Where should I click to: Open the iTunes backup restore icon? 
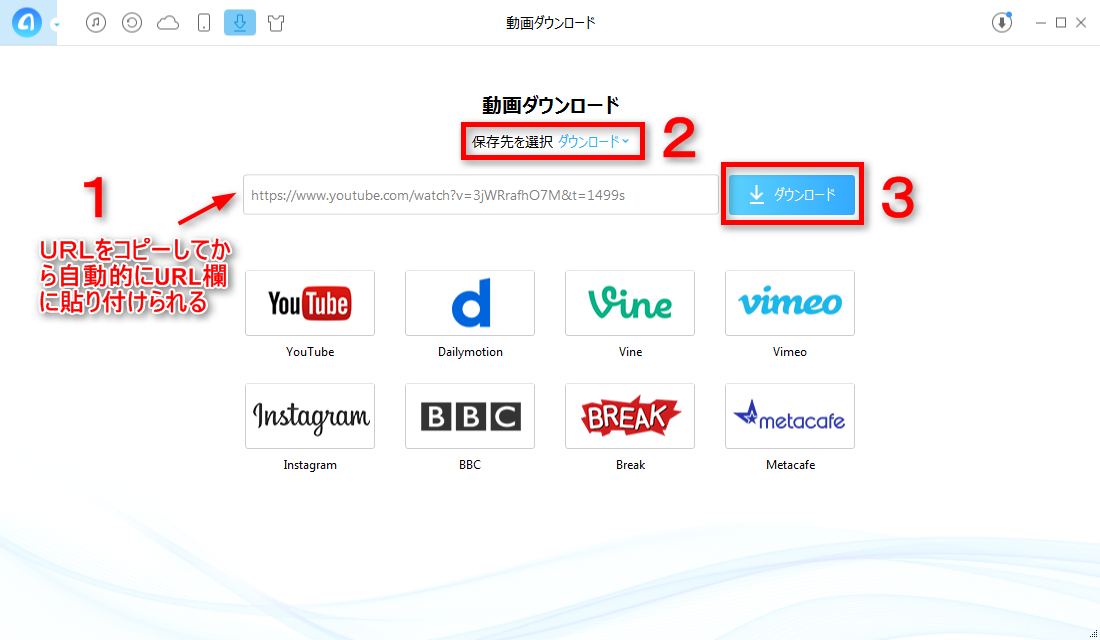coord(132,22)
